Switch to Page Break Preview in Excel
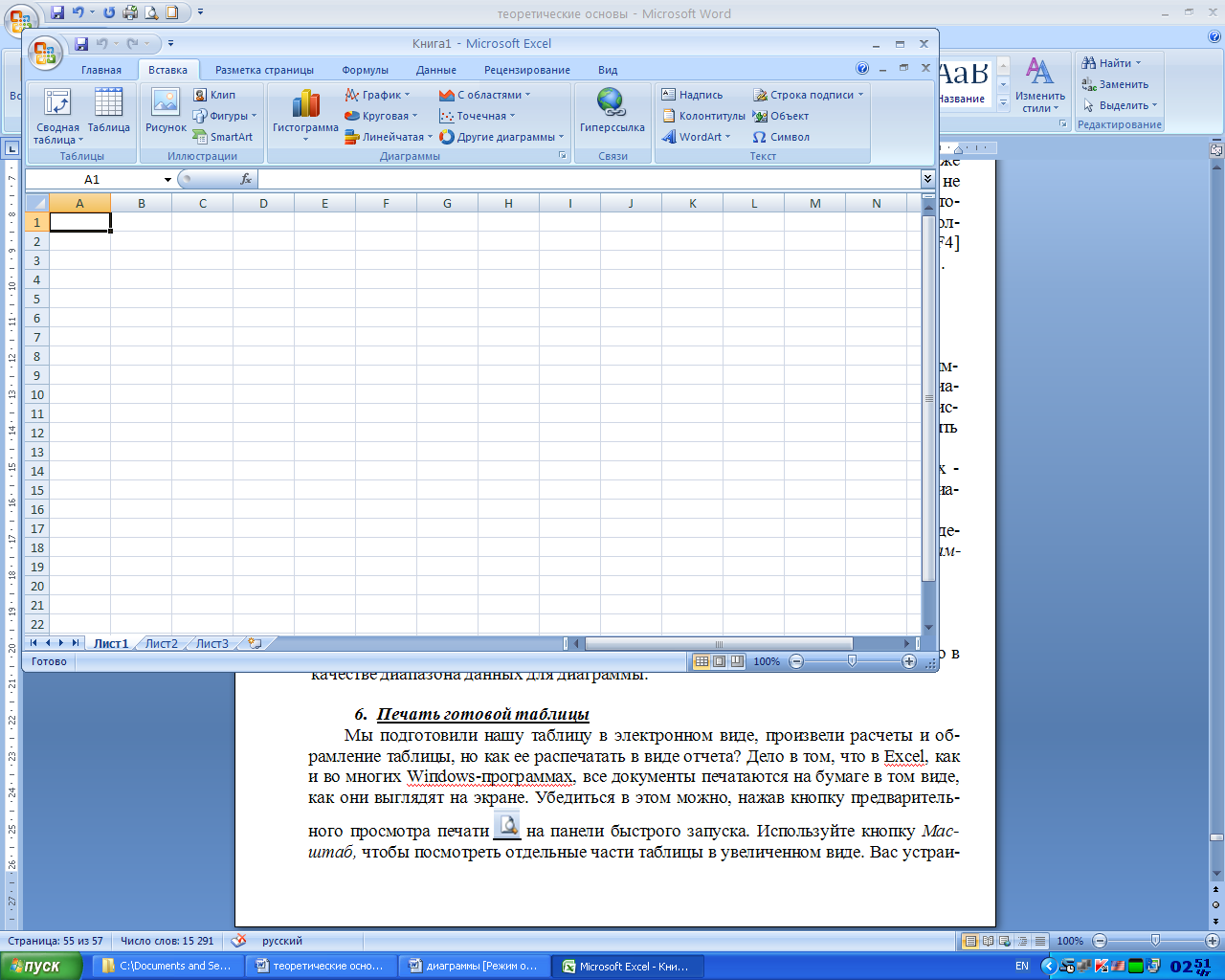Image resolution: width=1225 pixels, height=980 pixels. click(736, 661)
